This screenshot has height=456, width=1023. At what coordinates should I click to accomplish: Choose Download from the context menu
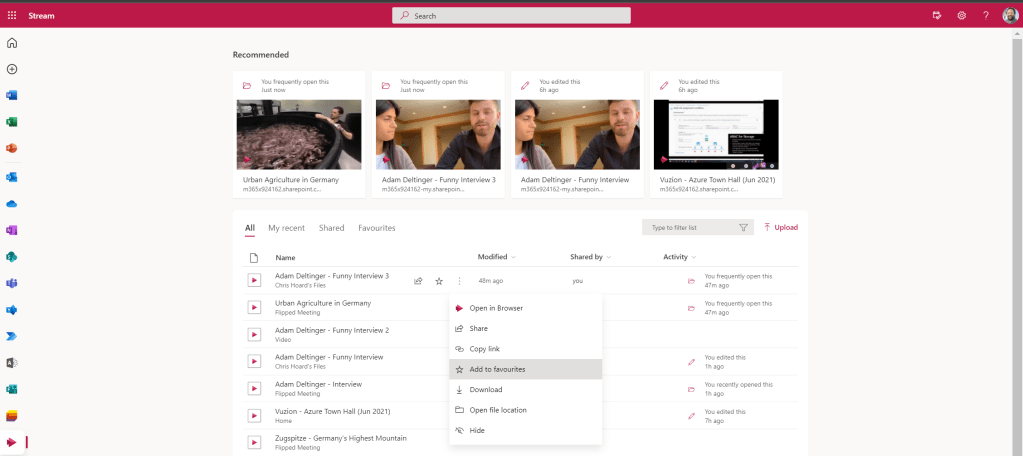click(485, 390)
